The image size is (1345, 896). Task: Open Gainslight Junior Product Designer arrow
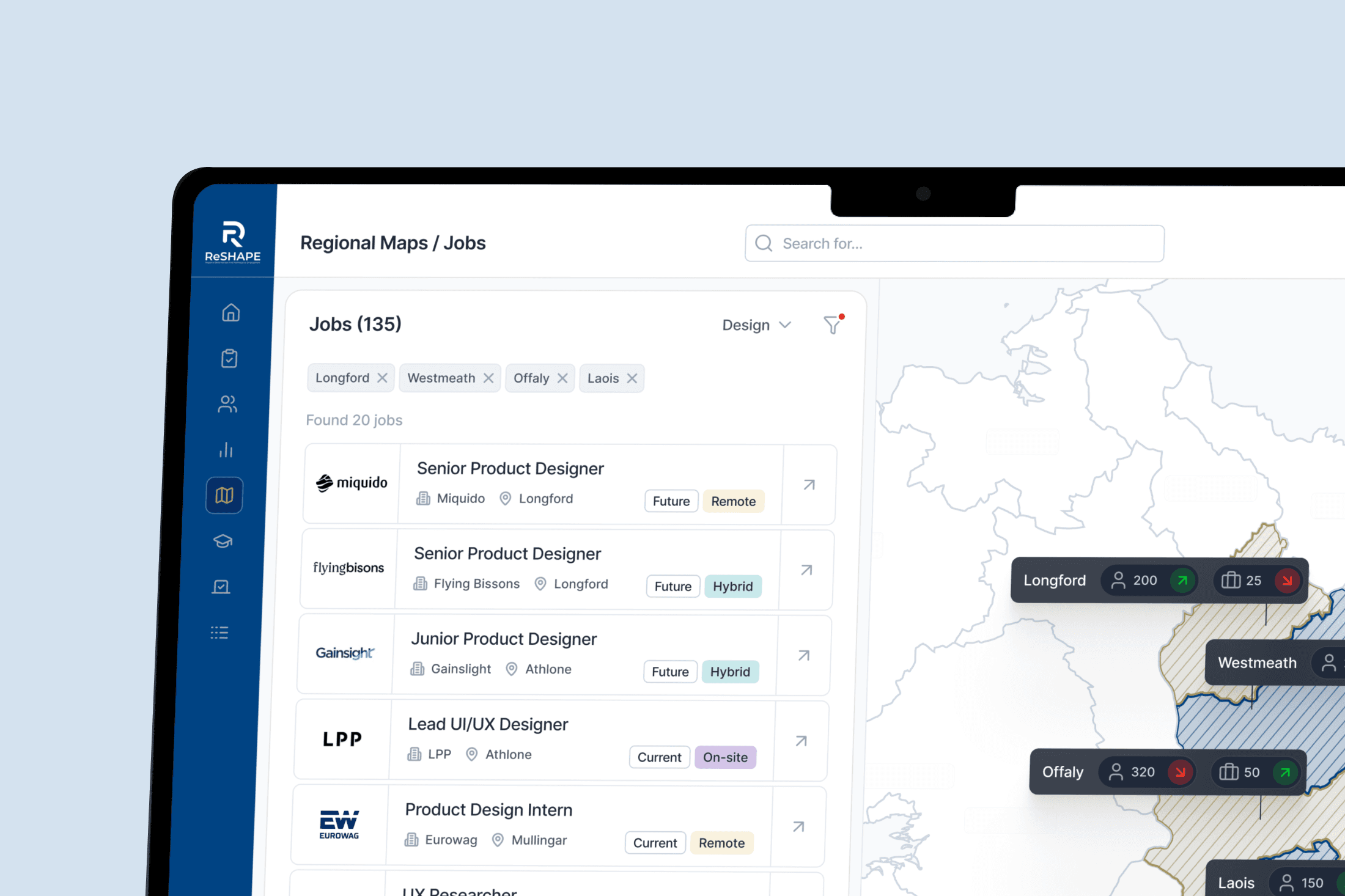click(804, 655)
